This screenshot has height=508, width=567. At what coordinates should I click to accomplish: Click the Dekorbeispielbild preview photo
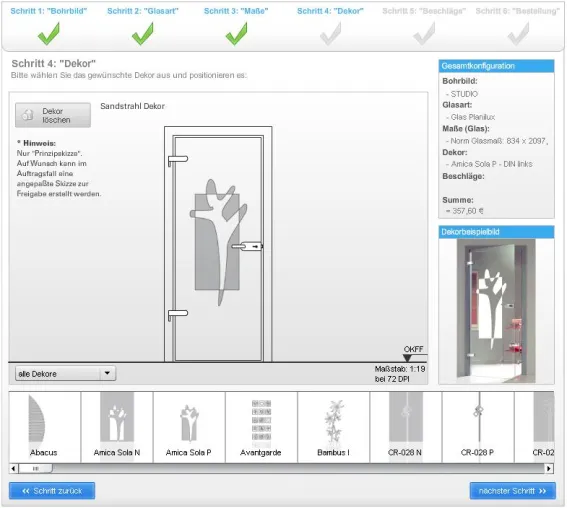496,311
